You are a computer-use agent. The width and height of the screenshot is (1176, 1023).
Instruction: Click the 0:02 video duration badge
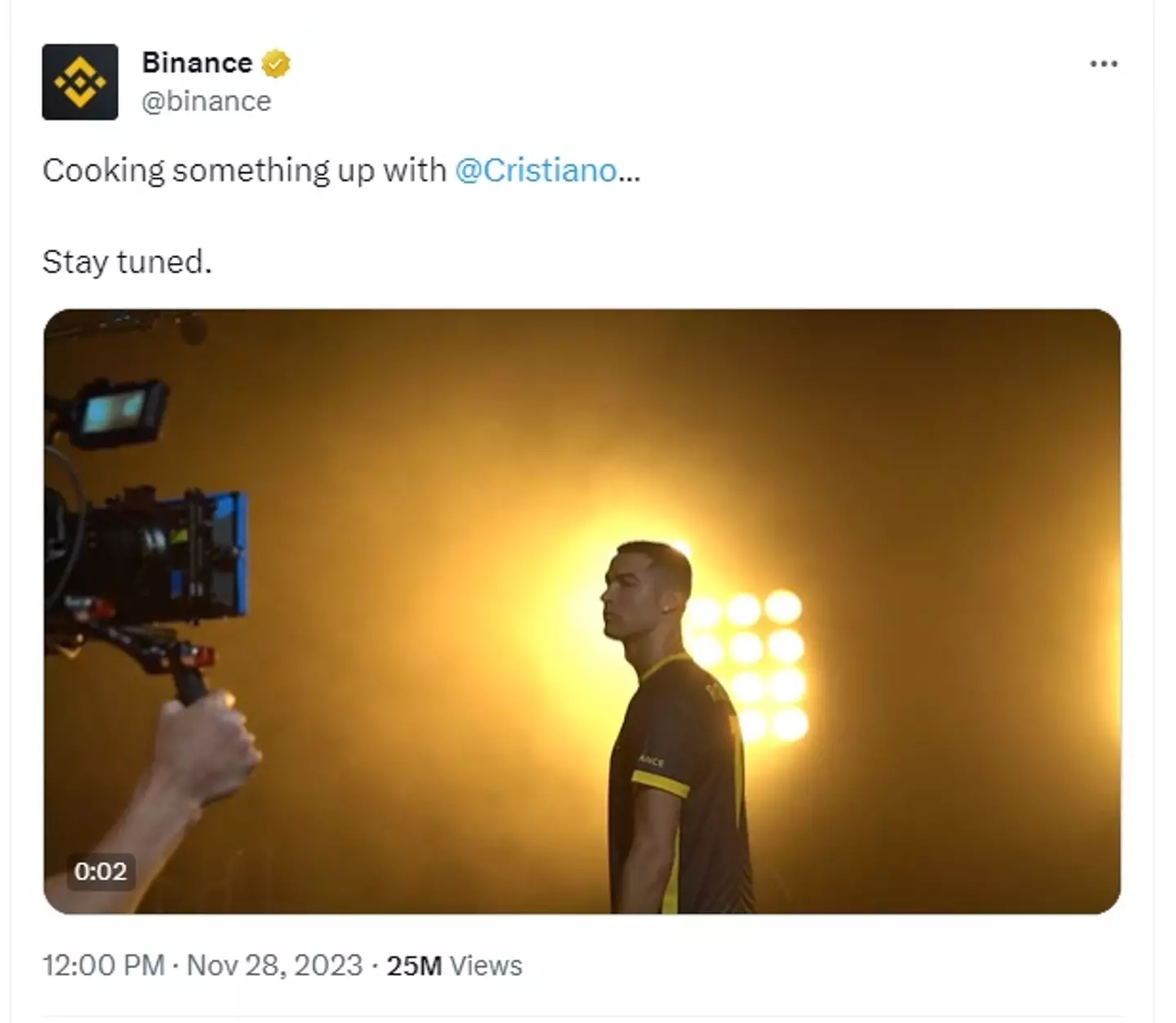tap(100, 871)
